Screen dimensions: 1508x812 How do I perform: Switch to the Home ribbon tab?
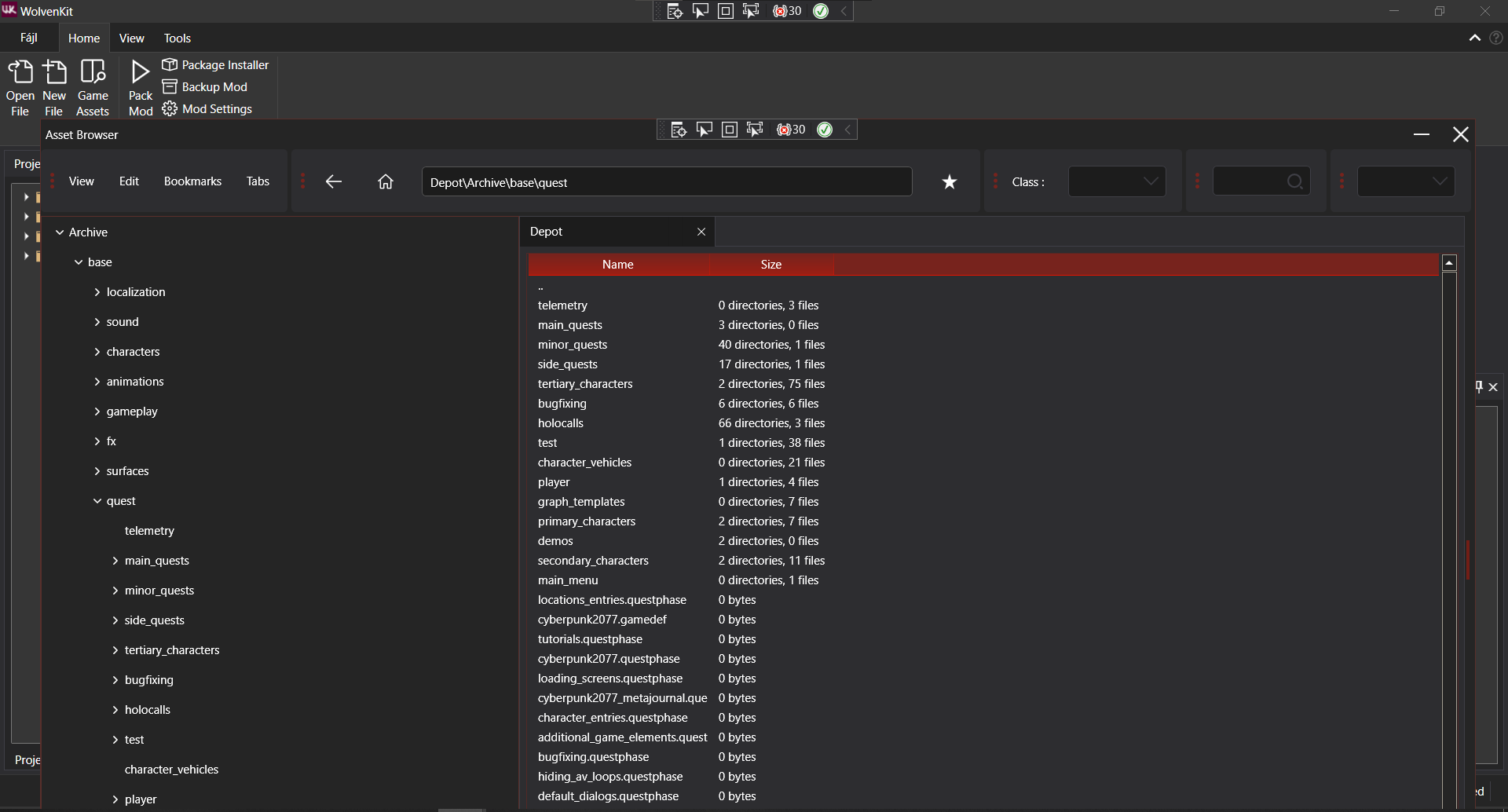point(84,38)
